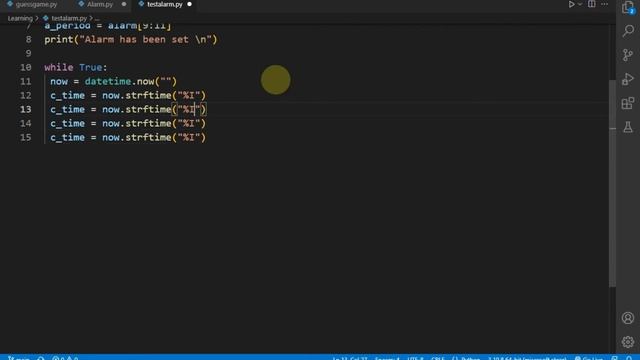Switch to the guessgame.py tab

[32, 4]
